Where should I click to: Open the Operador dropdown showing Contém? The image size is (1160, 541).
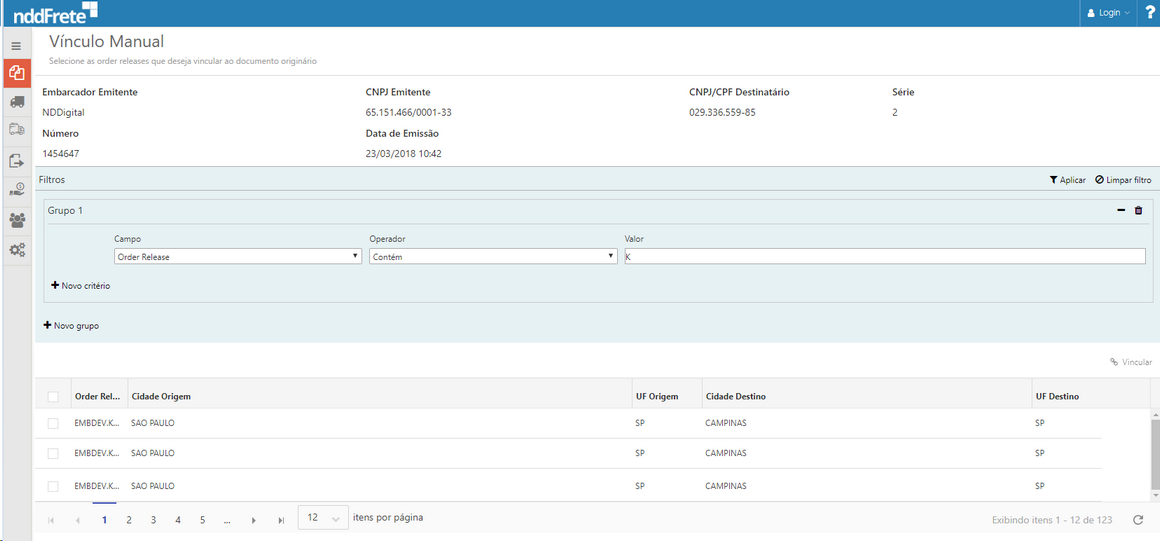(493, 257)
